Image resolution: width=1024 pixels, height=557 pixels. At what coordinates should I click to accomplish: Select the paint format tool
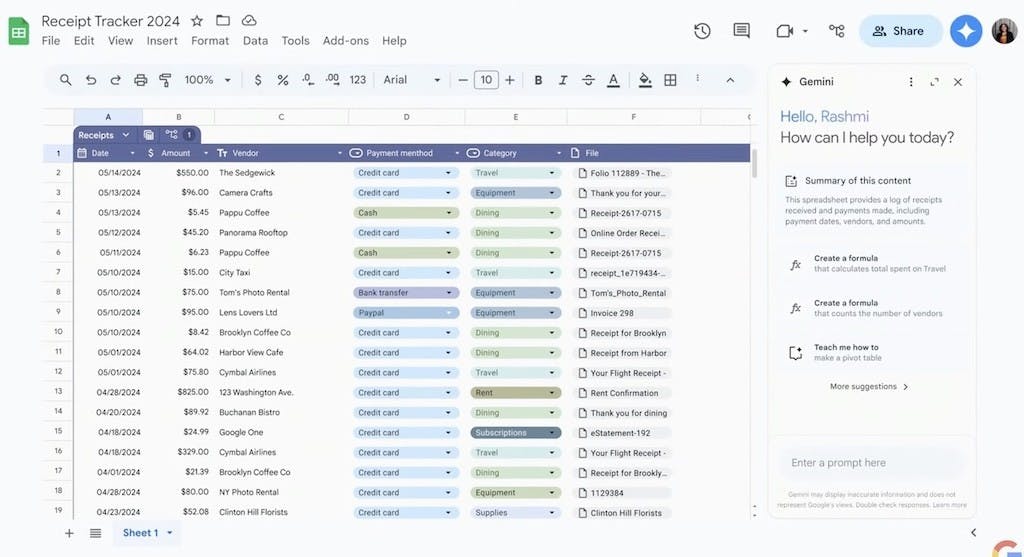point(165,80)
